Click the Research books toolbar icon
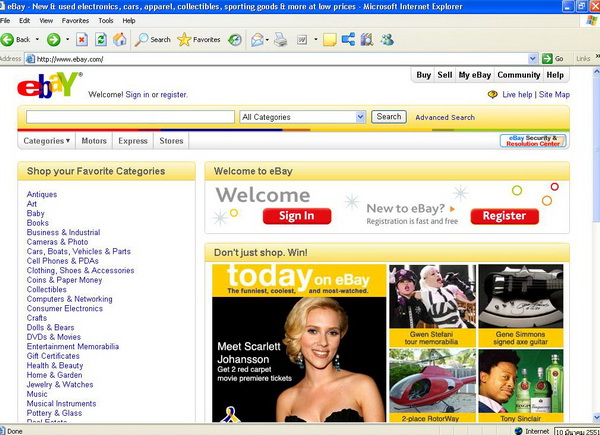 click(x=367, y=39)
